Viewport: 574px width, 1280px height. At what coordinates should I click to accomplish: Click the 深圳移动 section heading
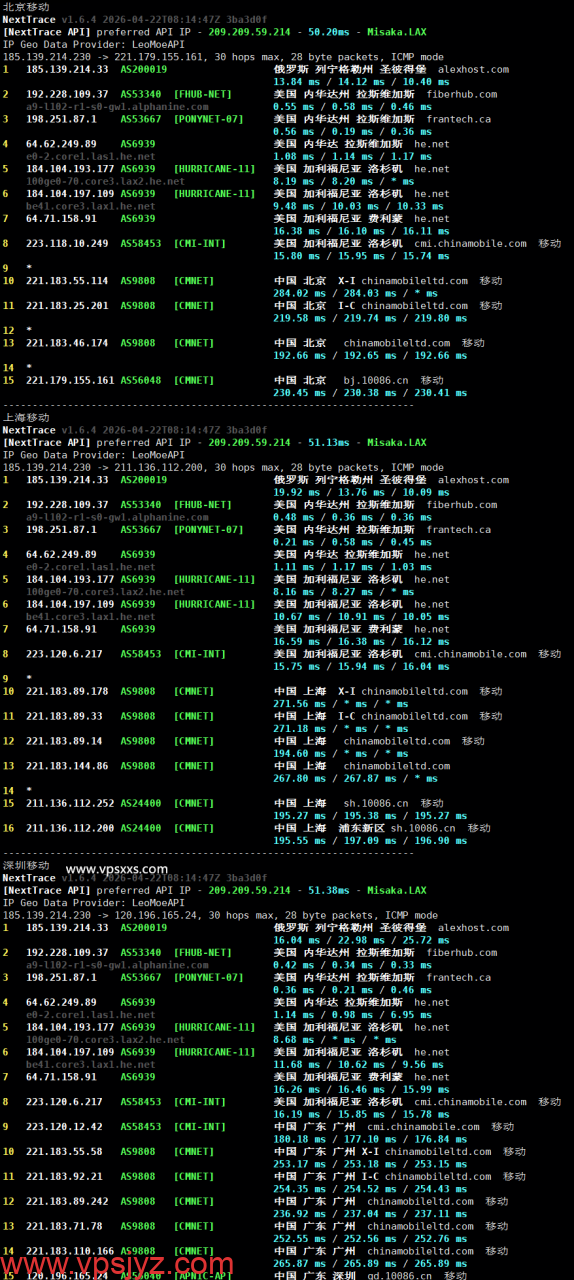click(x=26, y=865)
